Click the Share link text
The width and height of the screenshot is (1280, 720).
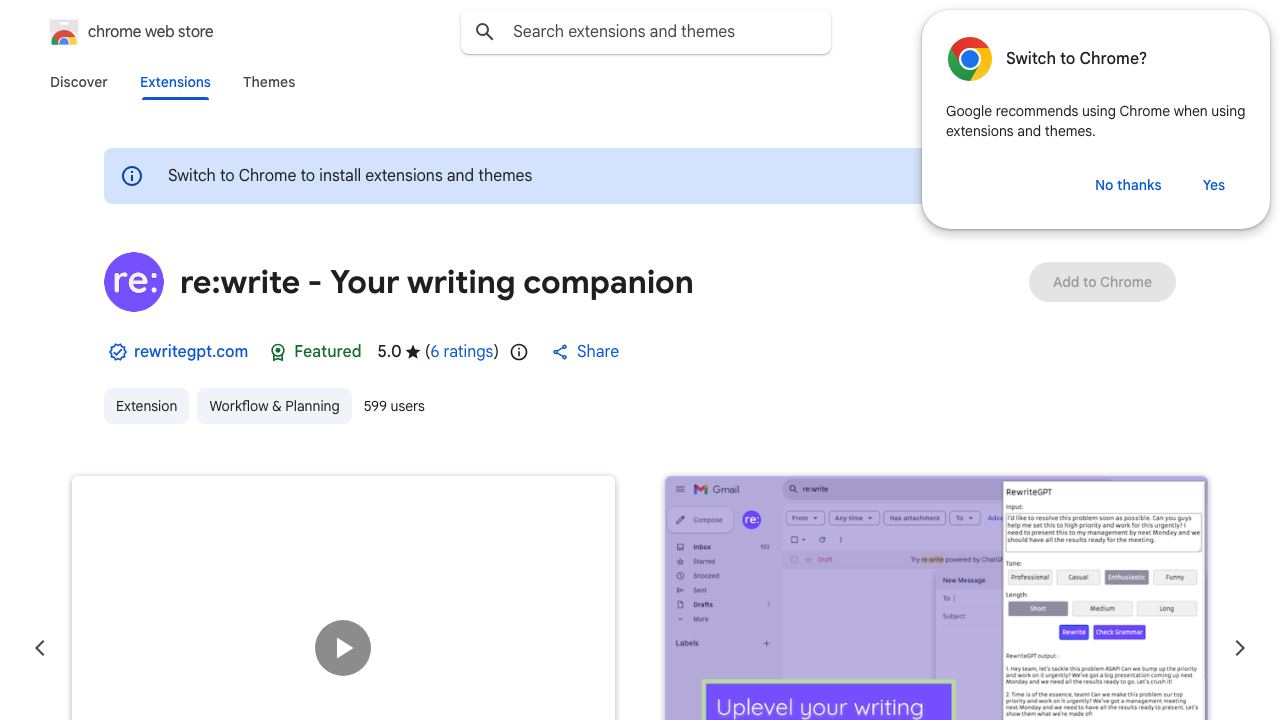point(598,352)
